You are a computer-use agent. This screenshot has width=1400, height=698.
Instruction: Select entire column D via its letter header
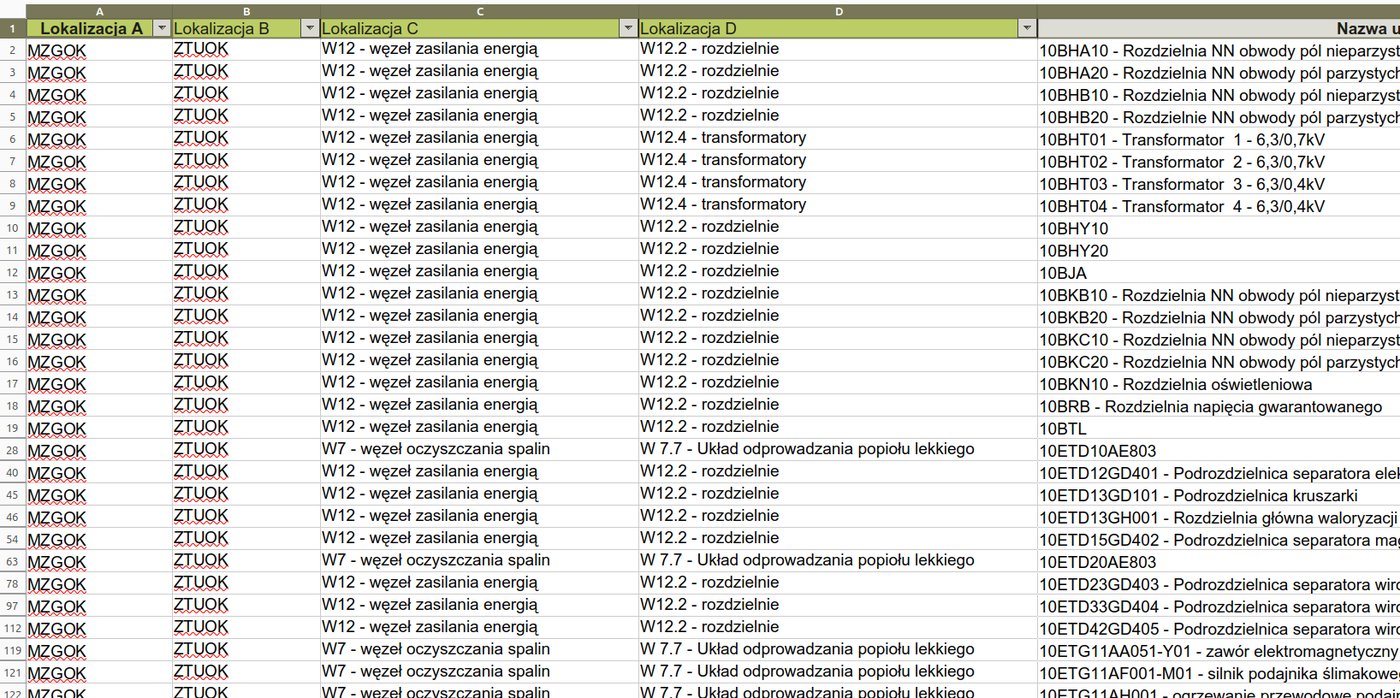coord(837,11)
